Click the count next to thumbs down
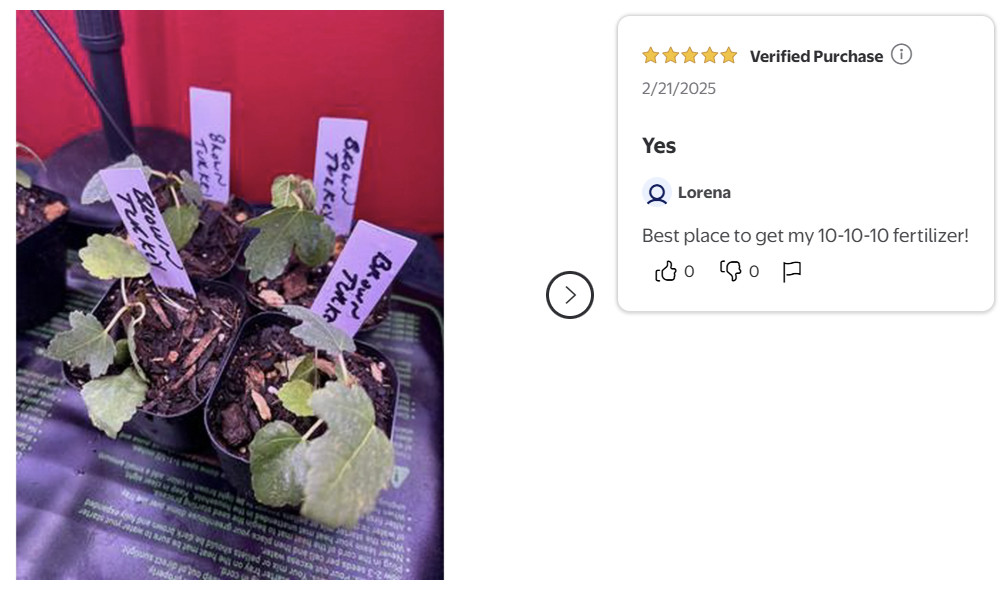1001x600 pixels. [x=754, y=271]
